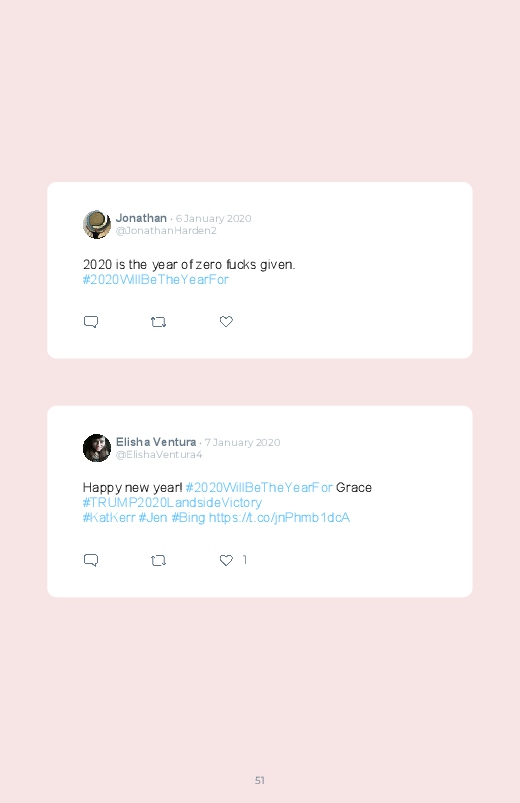The height and width of the screenshot is (803, 520).
Task: Click reply icon on Elisha Ventura's tweet
Action: (91, 560)
